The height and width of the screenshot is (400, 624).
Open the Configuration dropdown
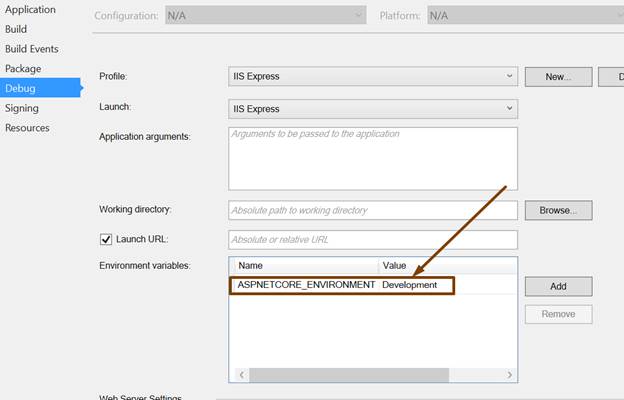264,16
